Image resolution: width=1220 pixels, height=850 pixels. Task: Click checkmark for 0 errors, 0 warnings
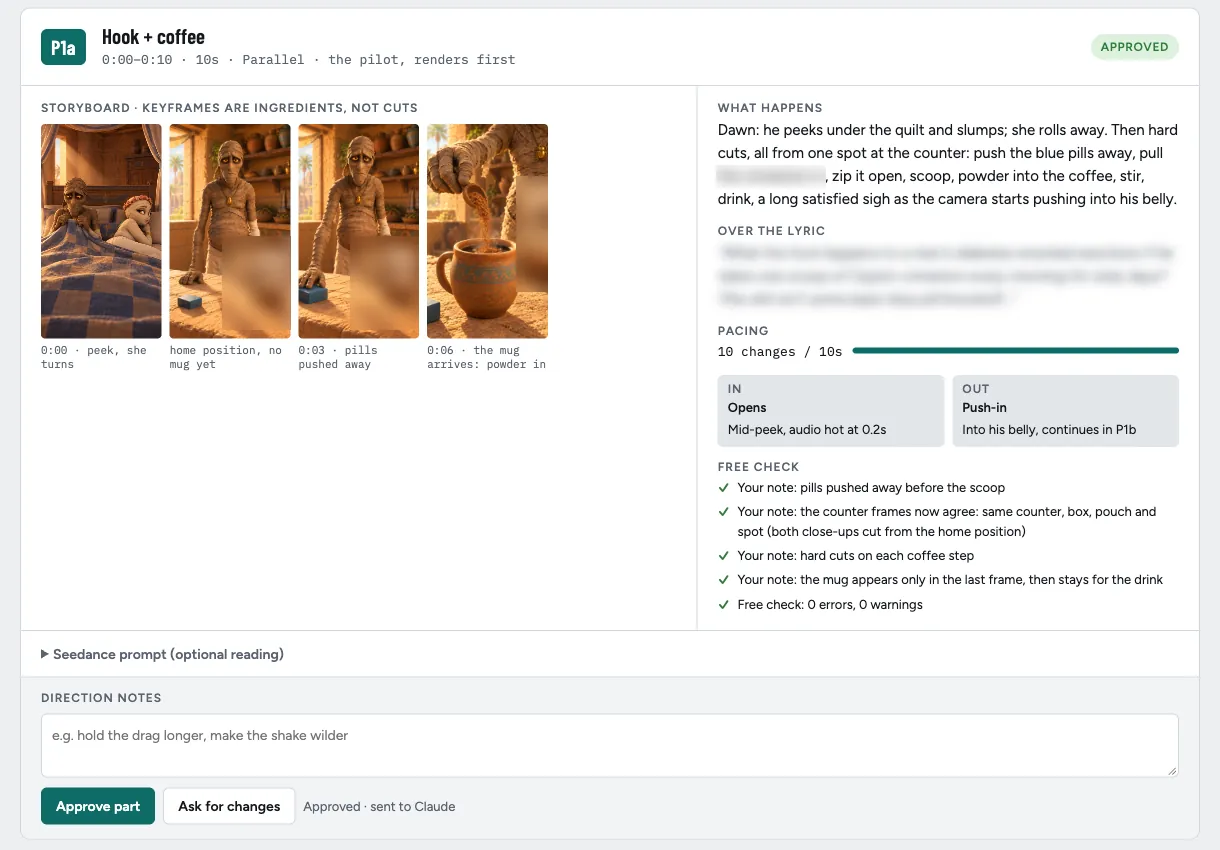(x=724, y=604)
